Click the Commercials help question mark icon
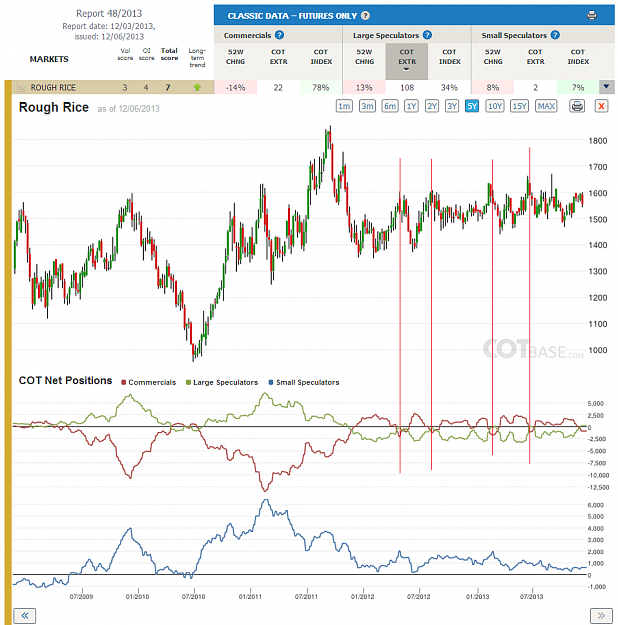 click(x=279, y=35)
